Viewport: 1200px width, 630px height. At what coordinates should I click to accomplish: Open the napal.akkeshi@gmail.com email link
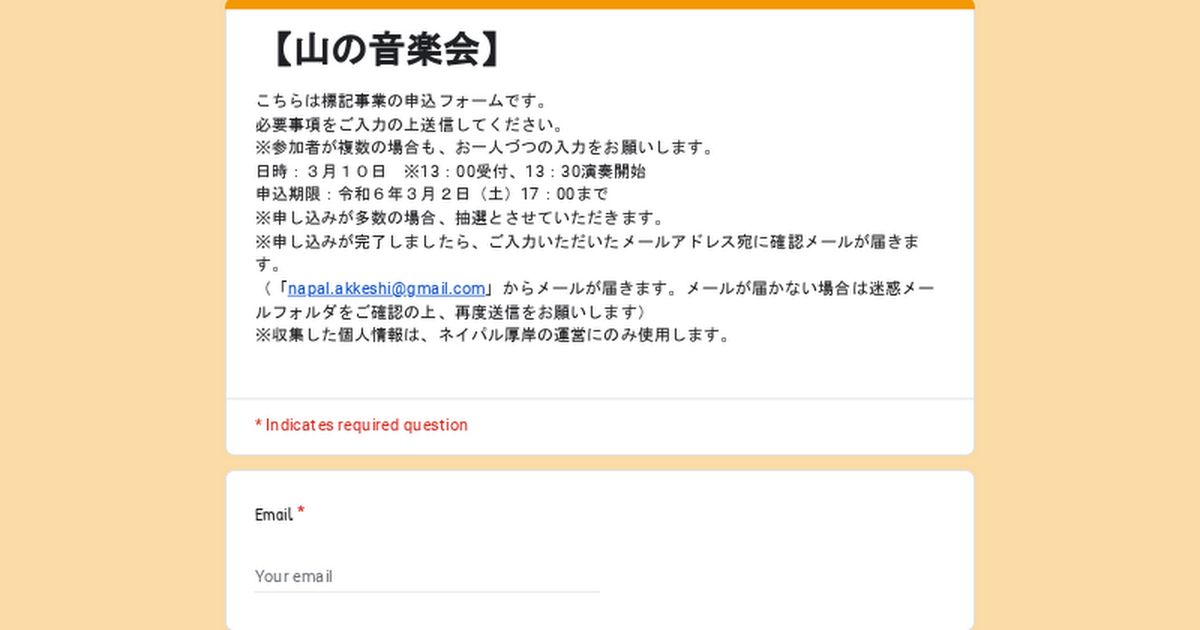point(386,288)
